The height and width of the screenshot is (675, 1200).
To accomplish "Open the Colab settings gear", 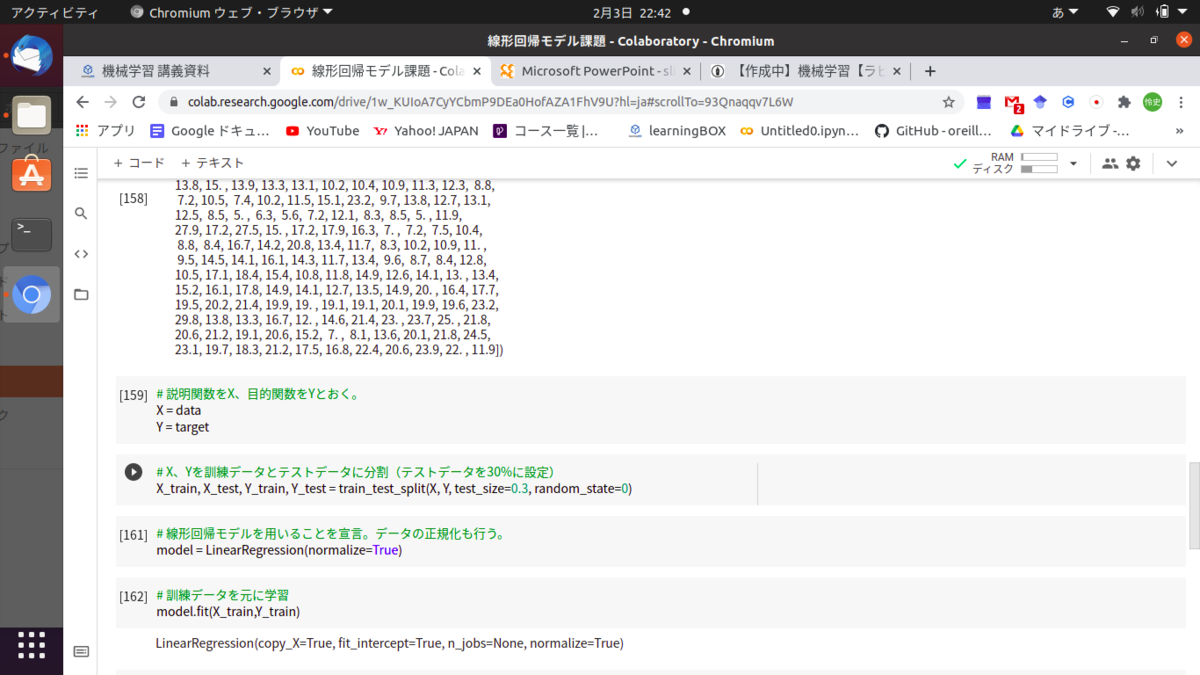I will (1133, 163).
